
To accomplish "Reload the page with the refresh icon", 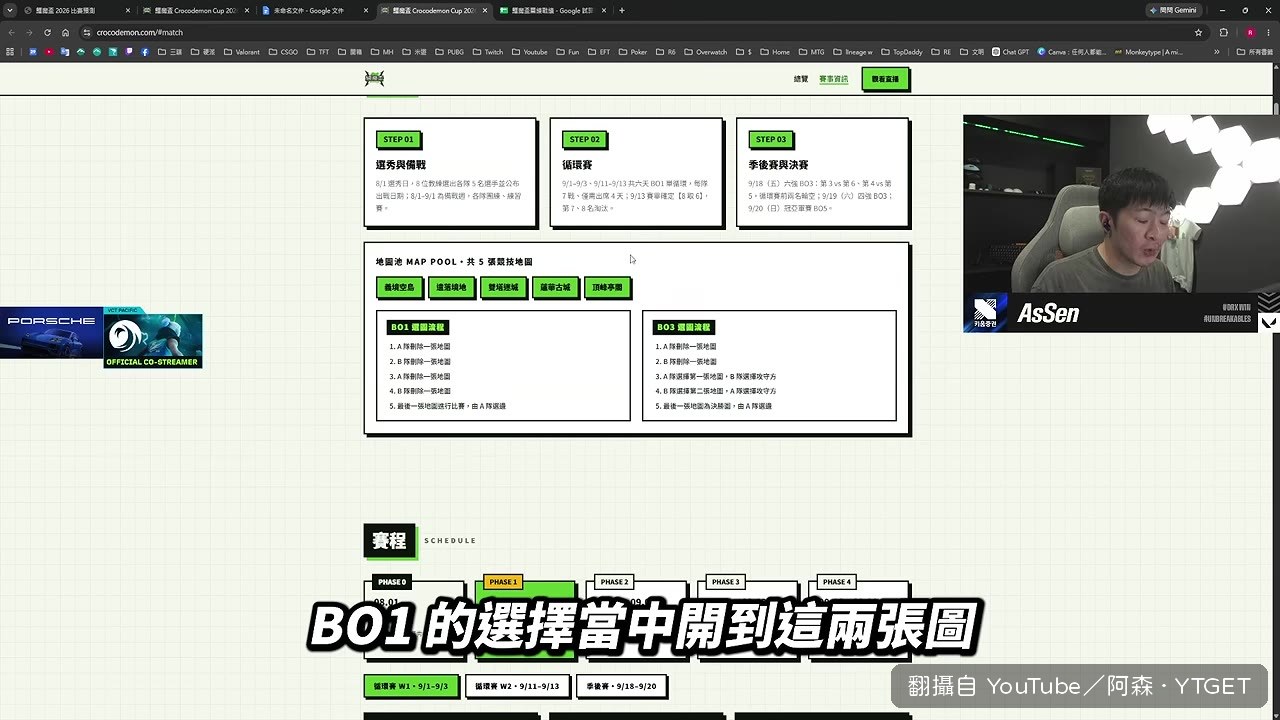I will click(x=47, y=32).
